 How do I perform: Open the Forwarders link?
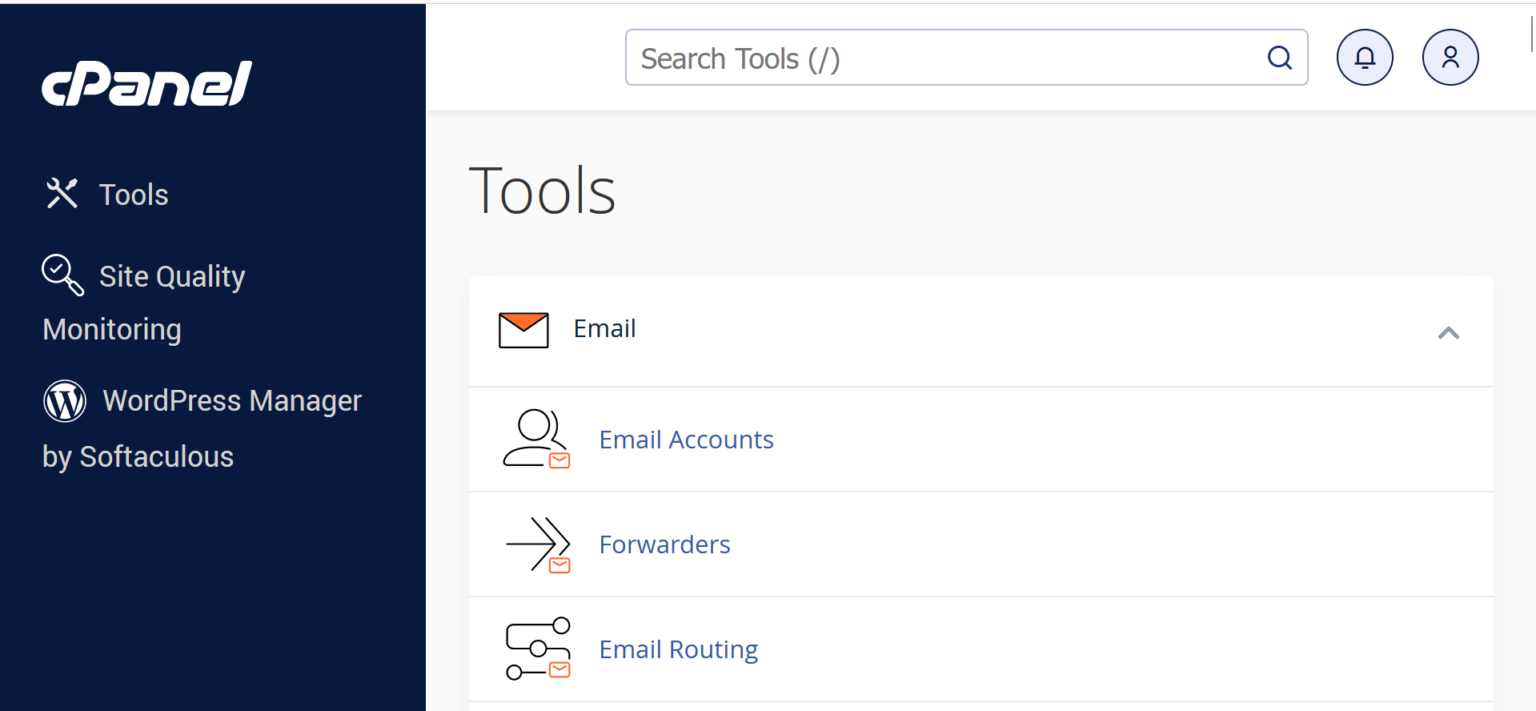coord(664,544)
